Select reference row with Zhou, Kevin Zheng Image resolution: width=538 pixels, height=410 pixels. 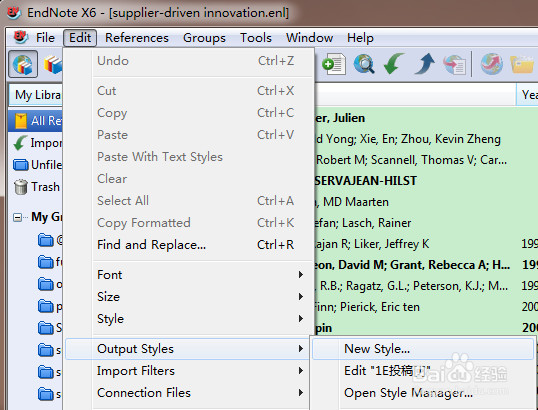[x=426, y=139]
